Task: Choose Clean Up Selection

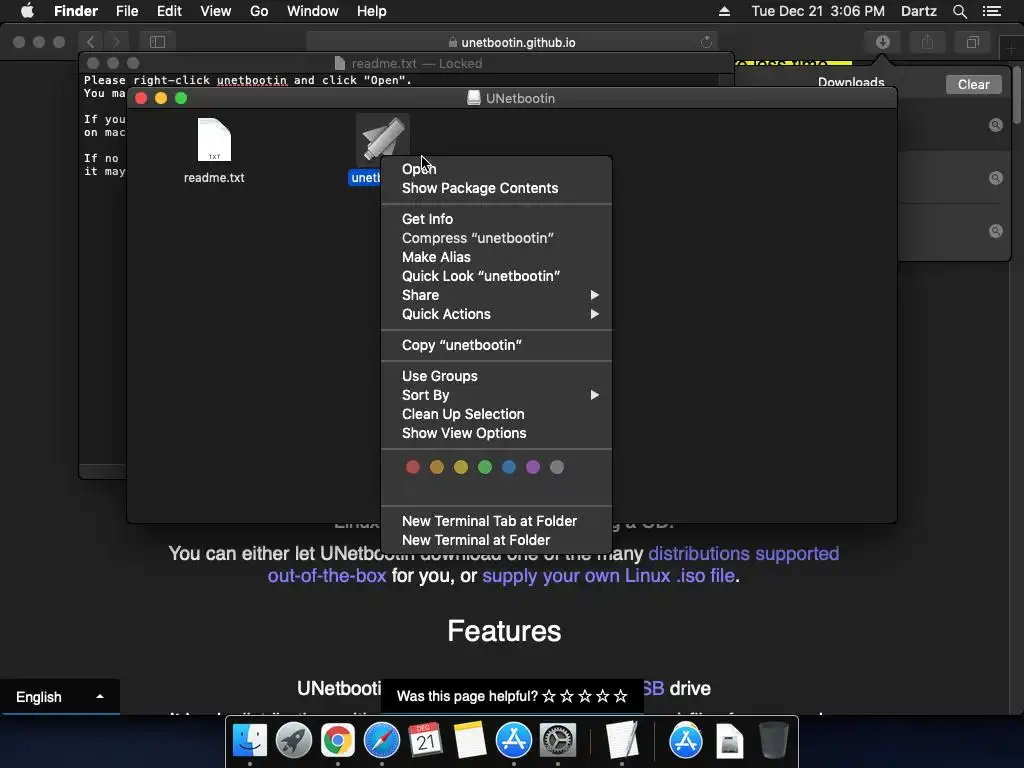Action: [496, 414]
